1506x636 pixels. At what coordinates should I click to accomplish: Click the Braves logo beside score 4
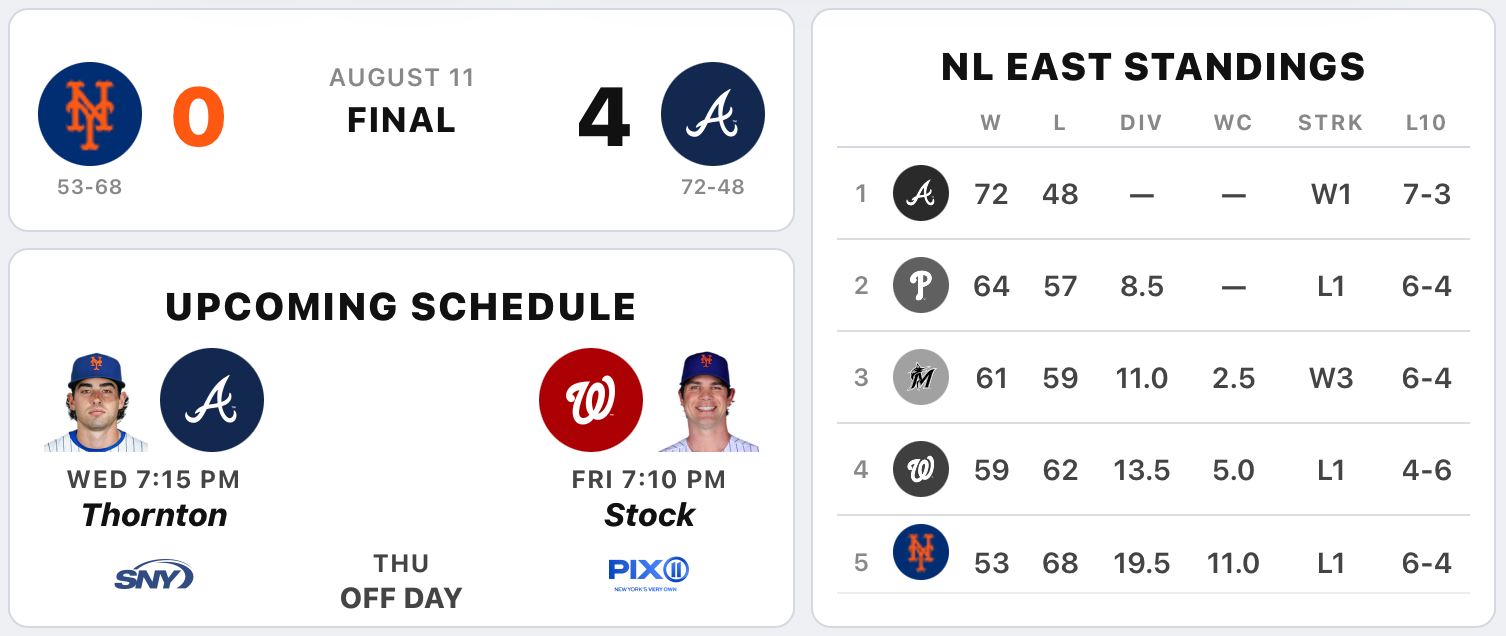(x=713, y=114)
